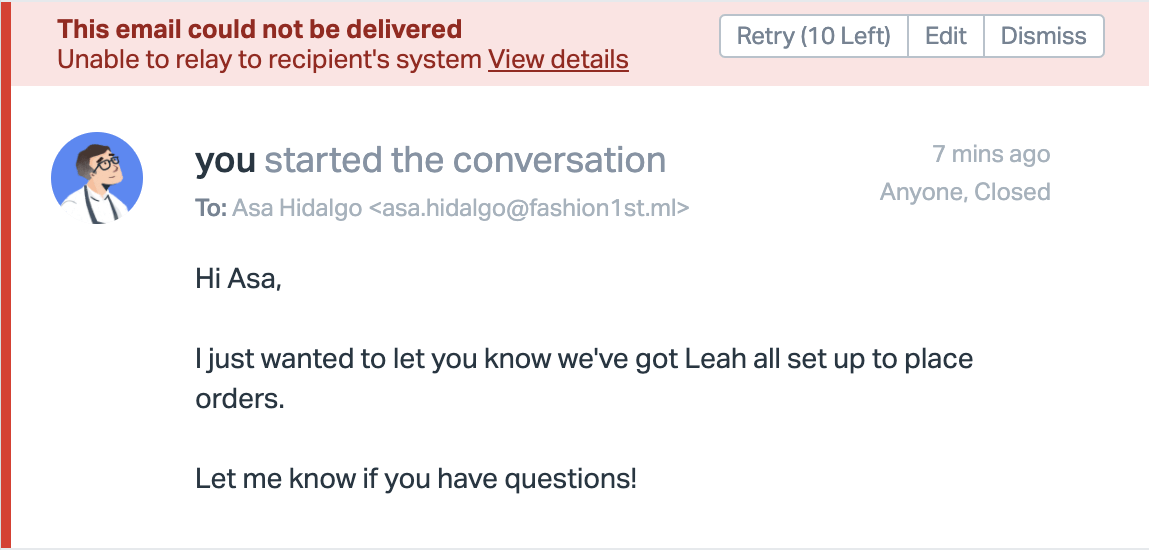
Task: Click the "Unable to relay to recipient's system" message
Action: (270, 60)
